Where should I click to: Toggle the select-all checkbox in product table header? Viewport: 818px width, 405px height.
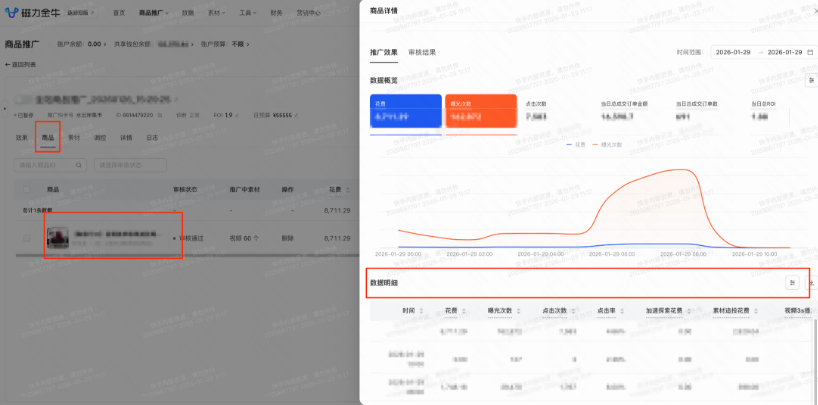pyautogui.click(x=27, y=189)
